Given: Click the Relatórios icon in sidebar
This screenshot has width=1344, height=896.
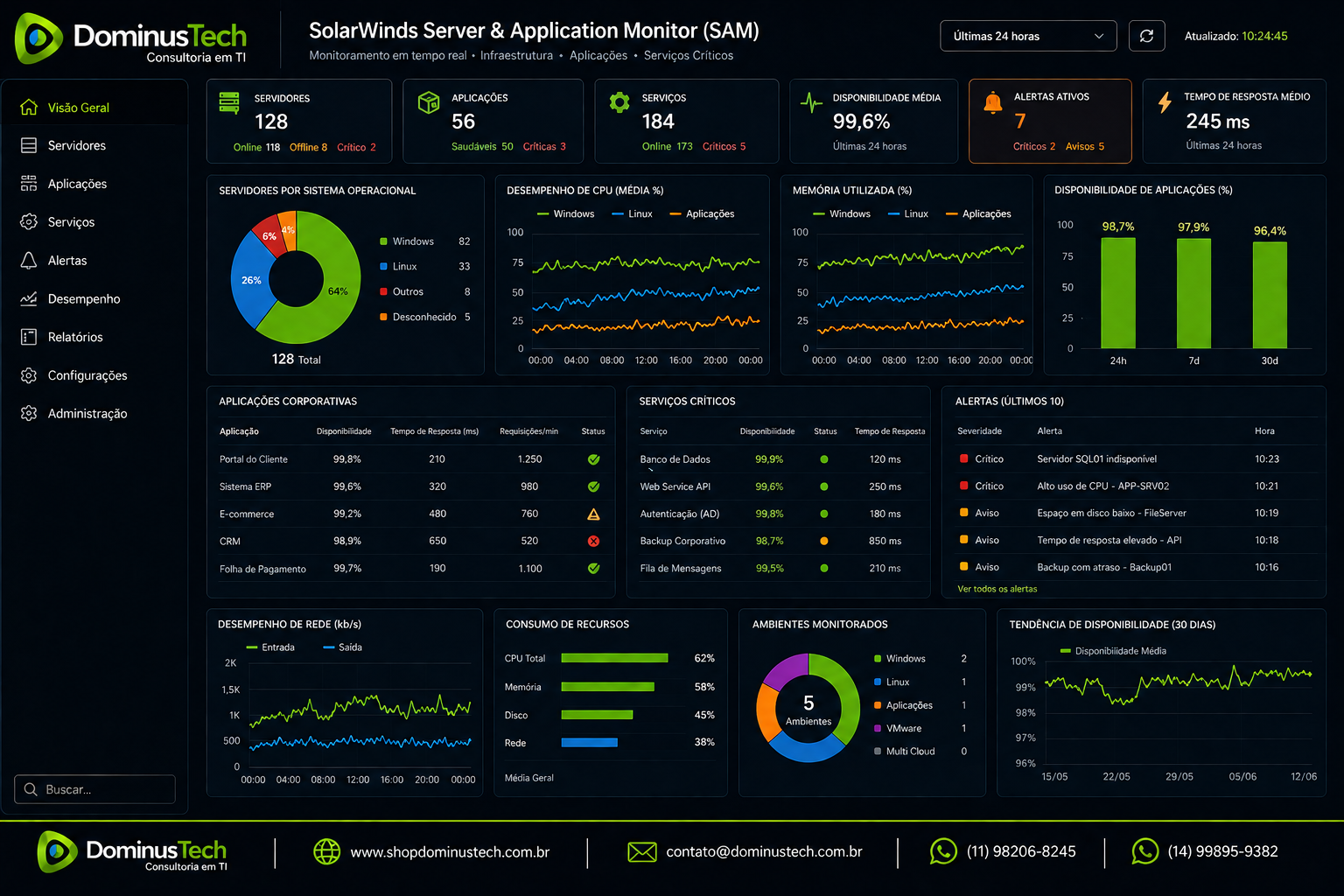Looking at the screenshot, I should coord(29,337).
